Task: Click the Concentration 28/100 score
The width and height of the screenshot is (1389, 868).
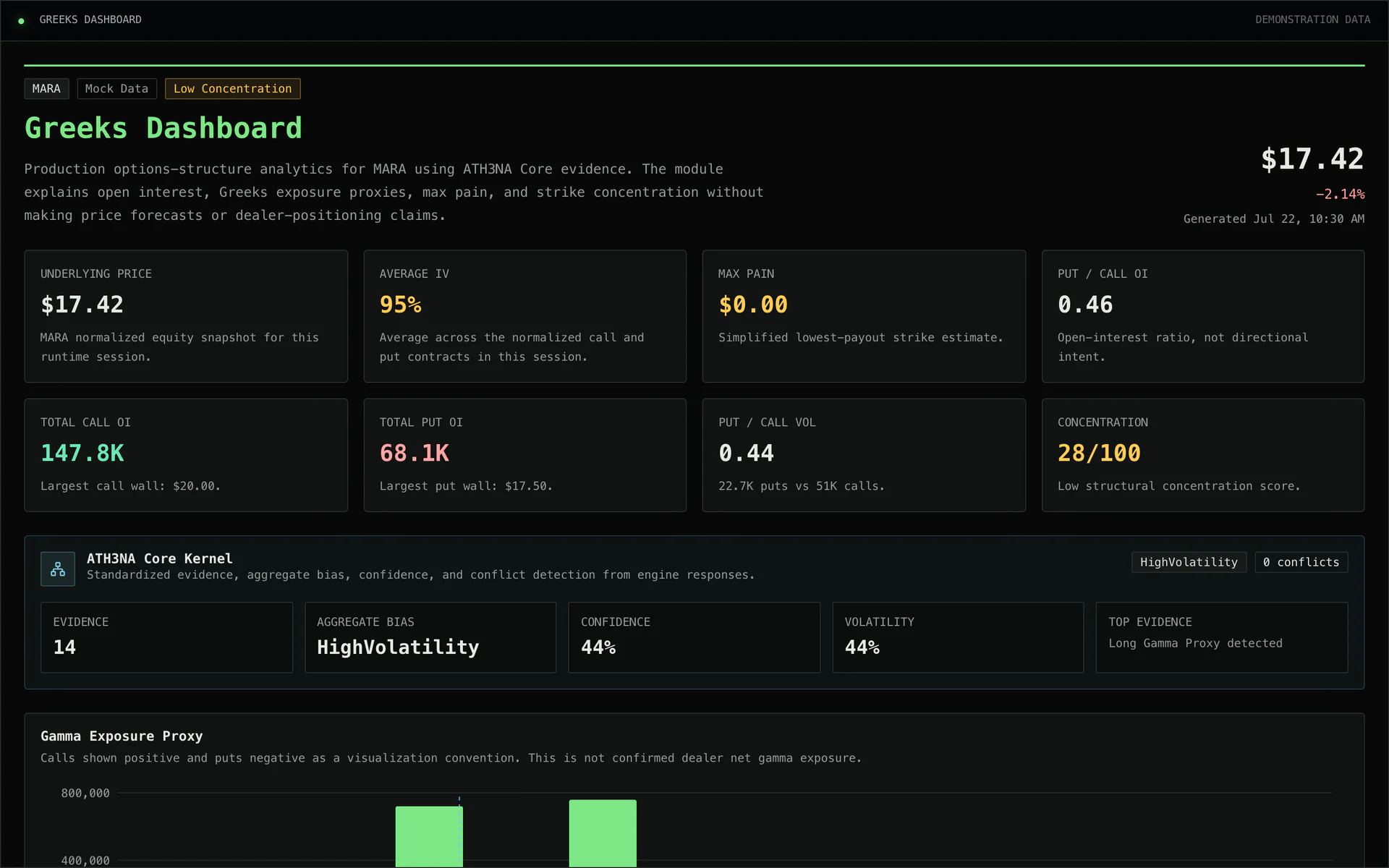Action: click(1099, 453)
